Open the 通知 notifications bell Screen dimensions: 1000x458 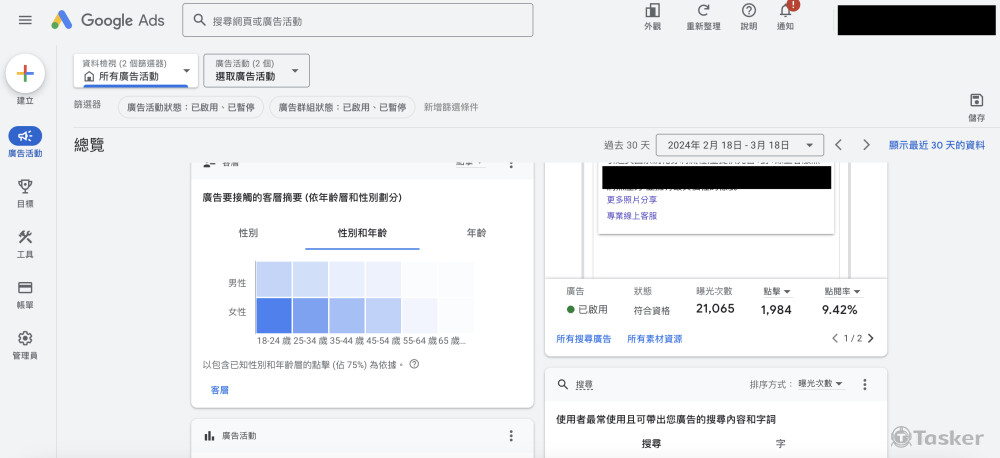coord(785,12)
